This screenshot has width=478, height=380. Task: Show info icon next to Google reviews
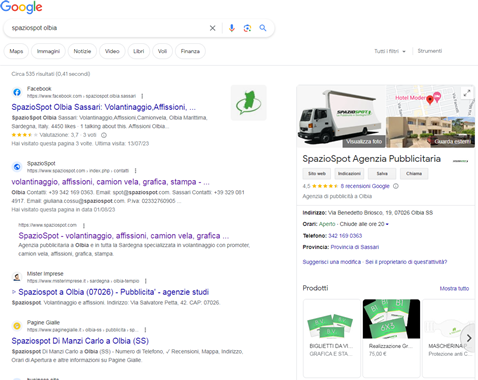(x=396, y=186)
